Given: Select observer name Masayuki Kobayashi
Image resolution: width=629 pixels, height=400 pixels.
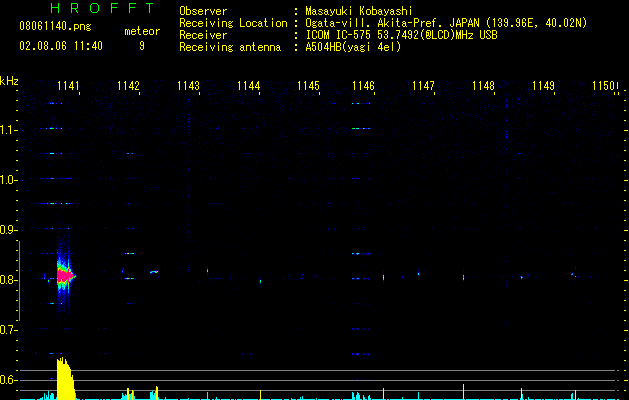Looking at the screenshot, I should click(359, 11).
